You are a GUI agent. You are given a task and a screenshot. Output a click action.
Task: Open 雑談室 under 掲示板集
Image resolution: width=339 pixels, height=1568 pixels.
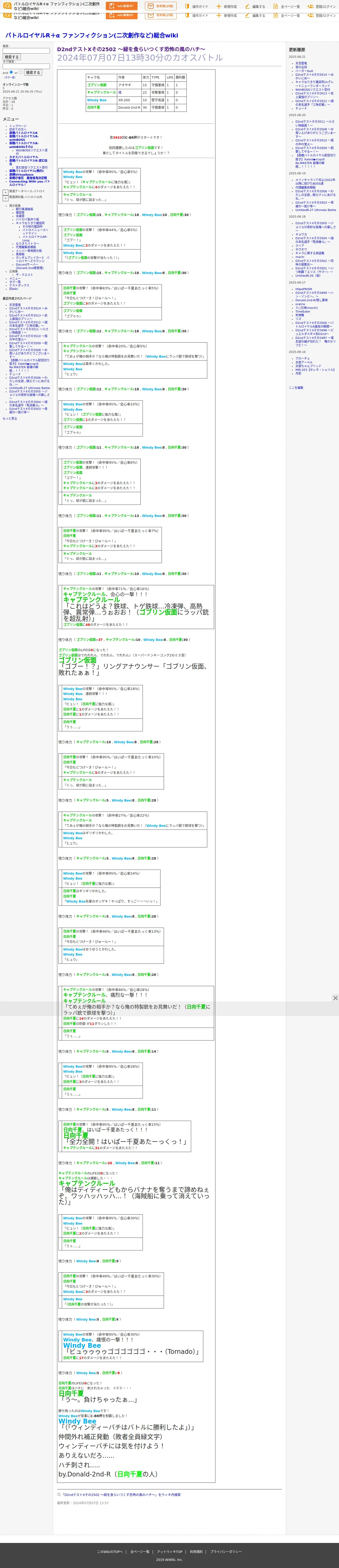[20, 212]
